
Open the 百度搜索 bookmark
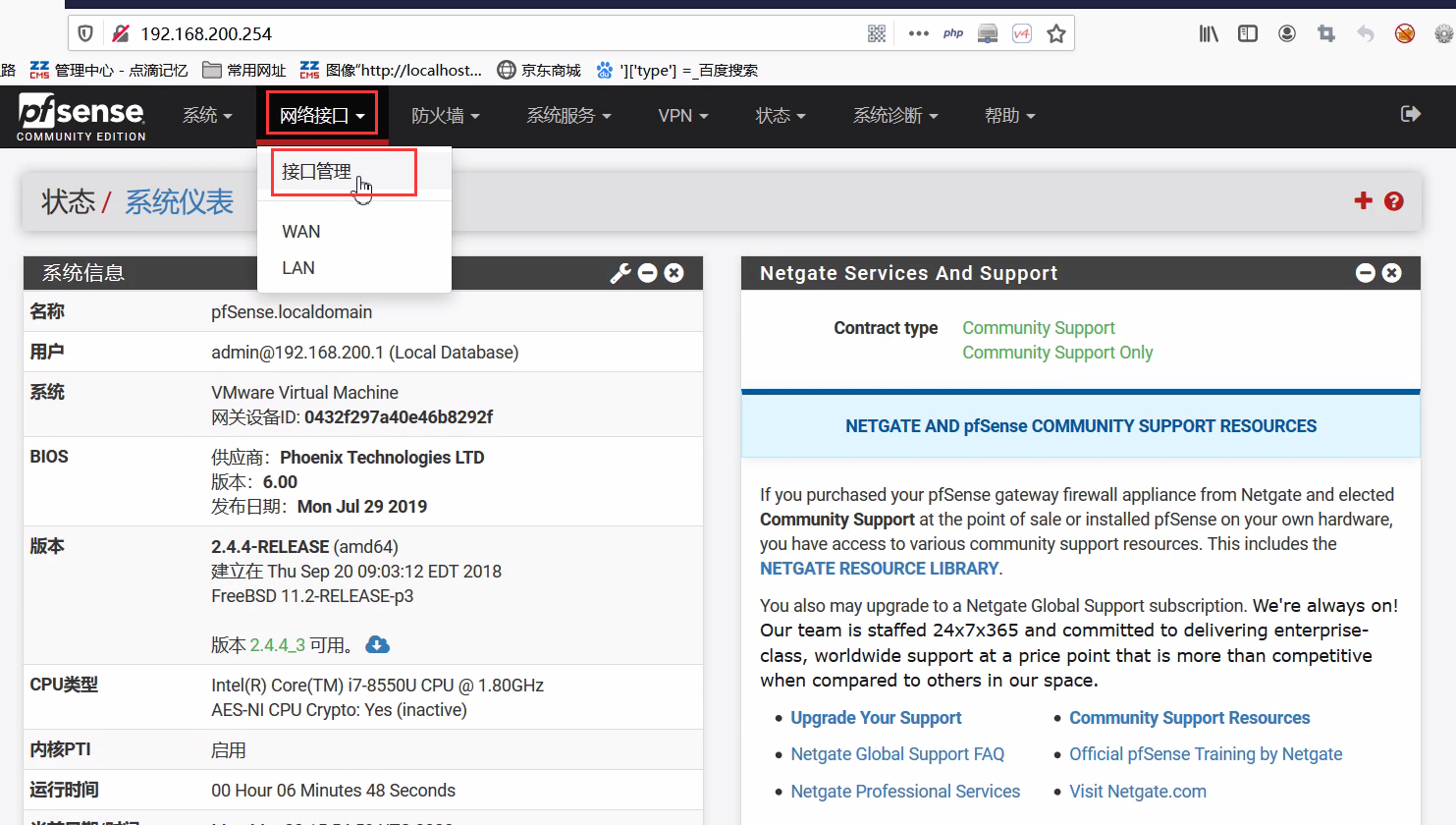677,70
